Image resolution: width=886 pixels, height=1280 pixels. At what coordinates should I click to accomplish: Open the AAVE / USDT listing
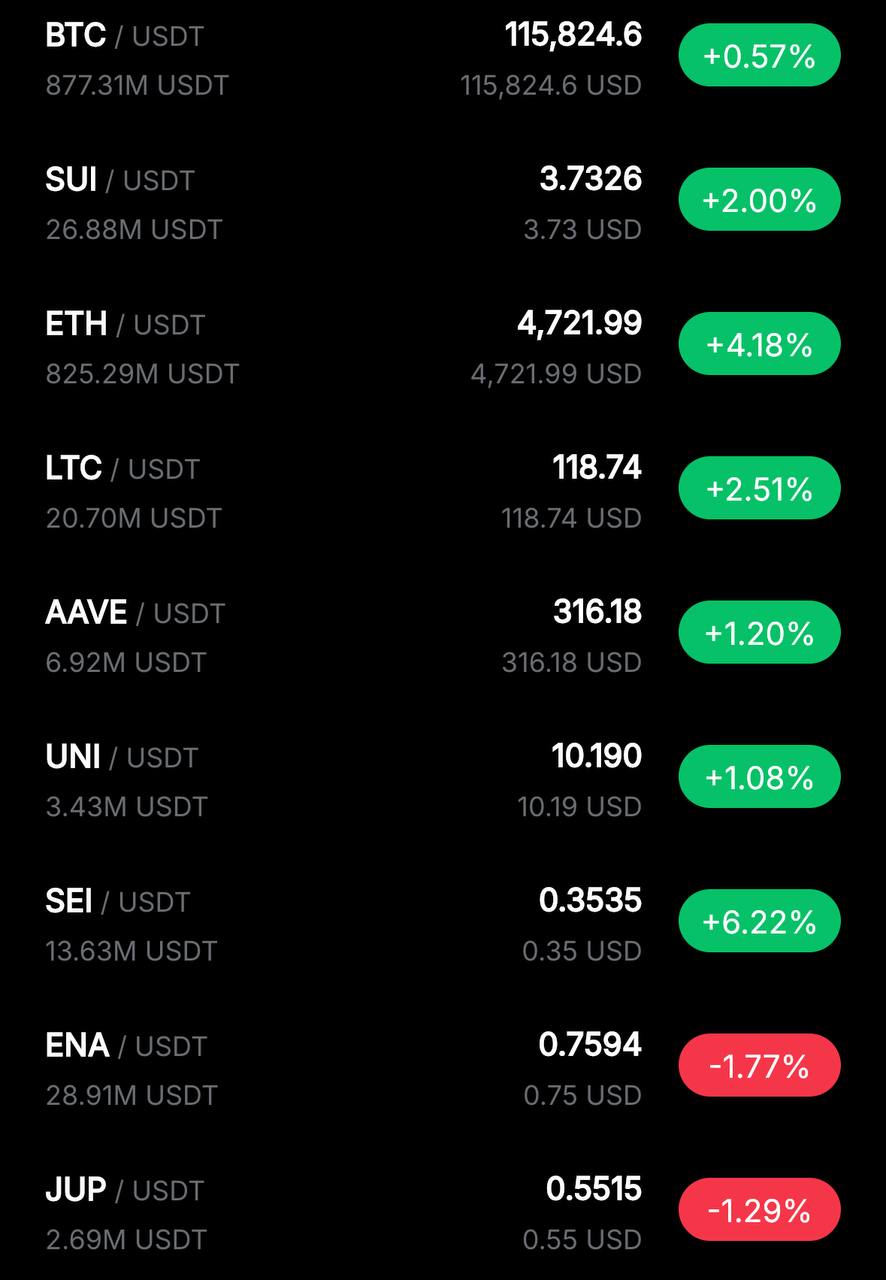[443, 635]
